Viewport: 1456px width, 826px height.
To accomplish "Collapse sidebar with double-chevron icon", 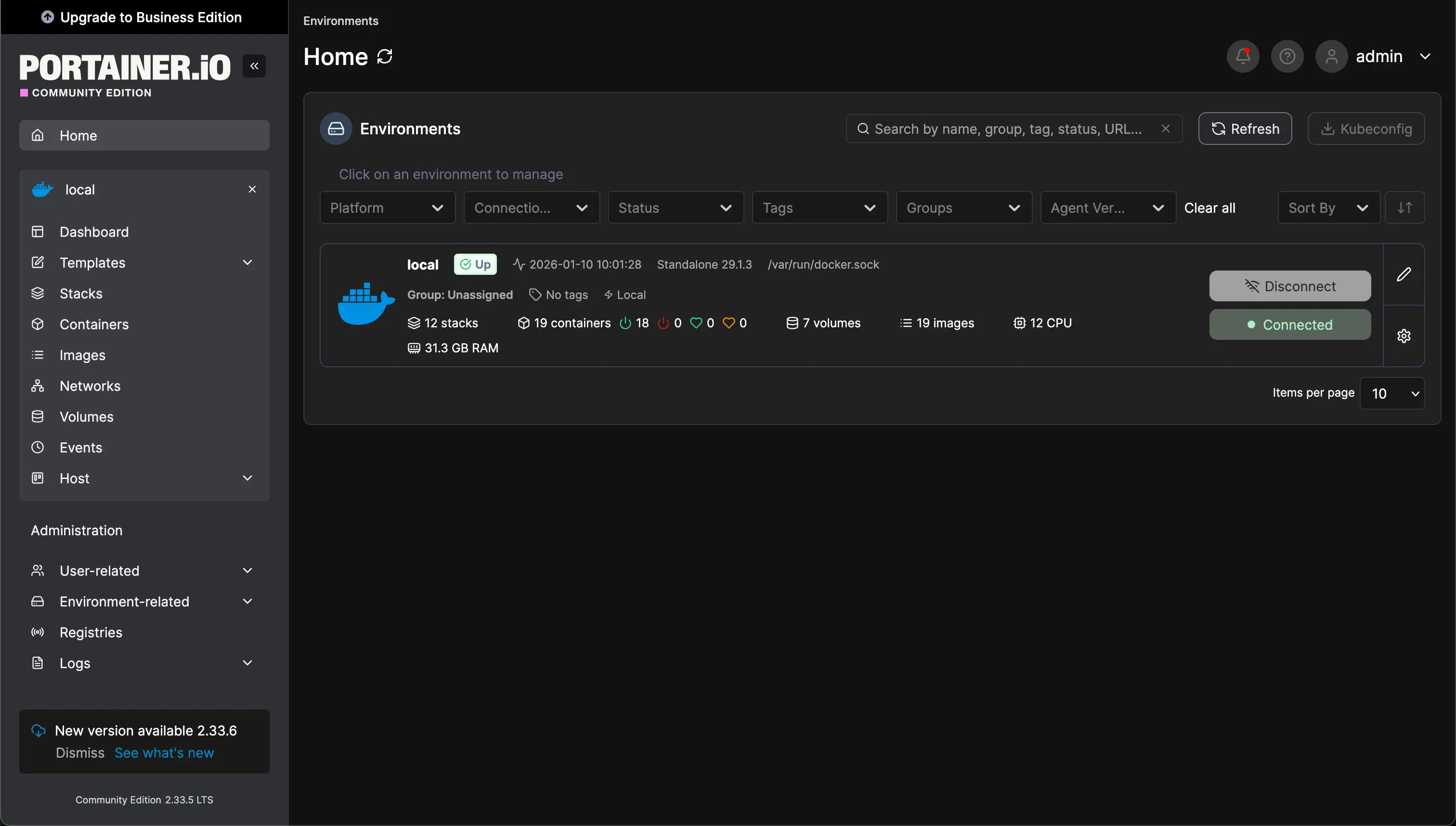I will pos(254,66).
